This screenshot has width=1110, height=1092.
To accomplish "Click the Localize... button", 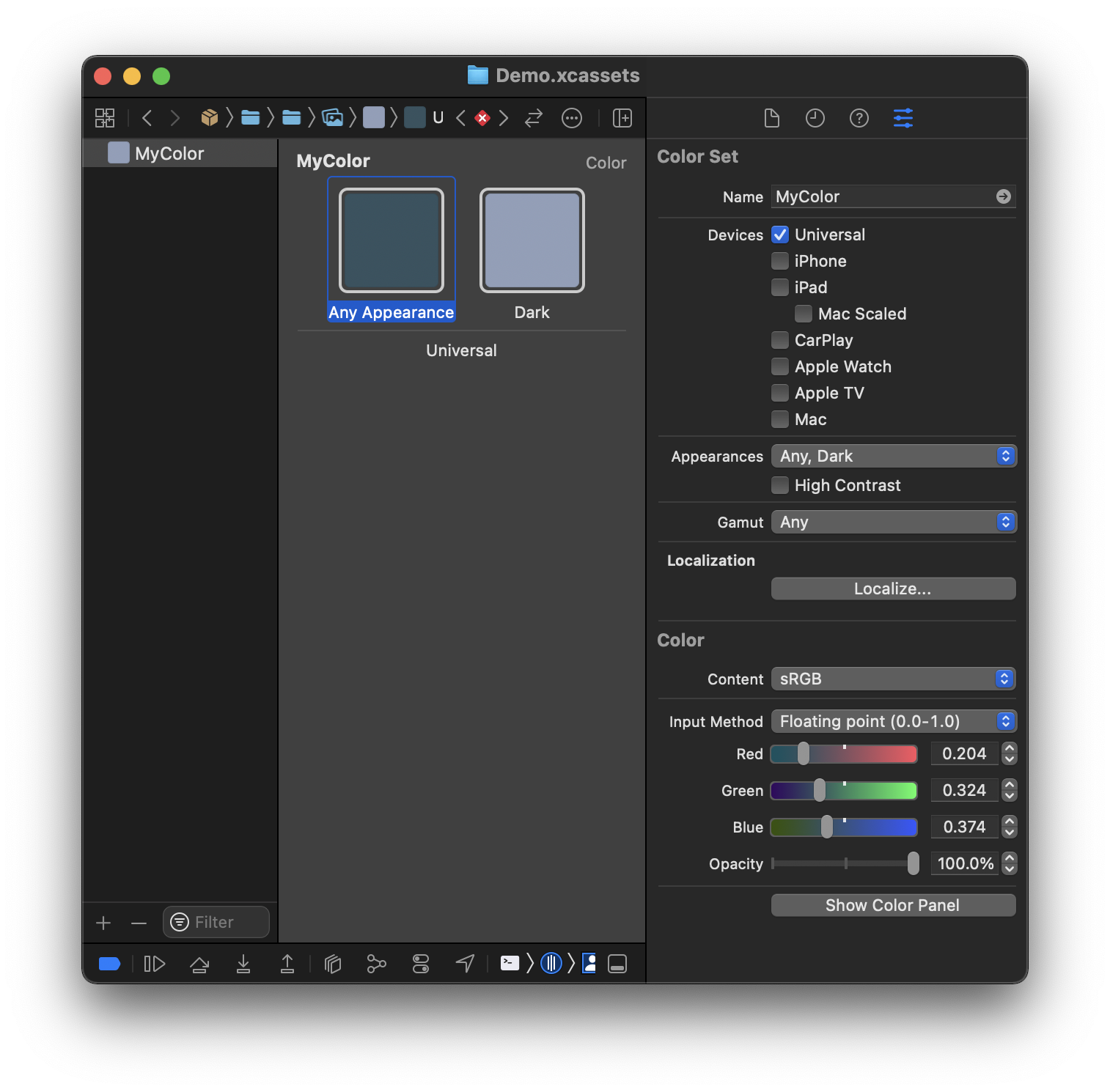I will tap(893, 589).
